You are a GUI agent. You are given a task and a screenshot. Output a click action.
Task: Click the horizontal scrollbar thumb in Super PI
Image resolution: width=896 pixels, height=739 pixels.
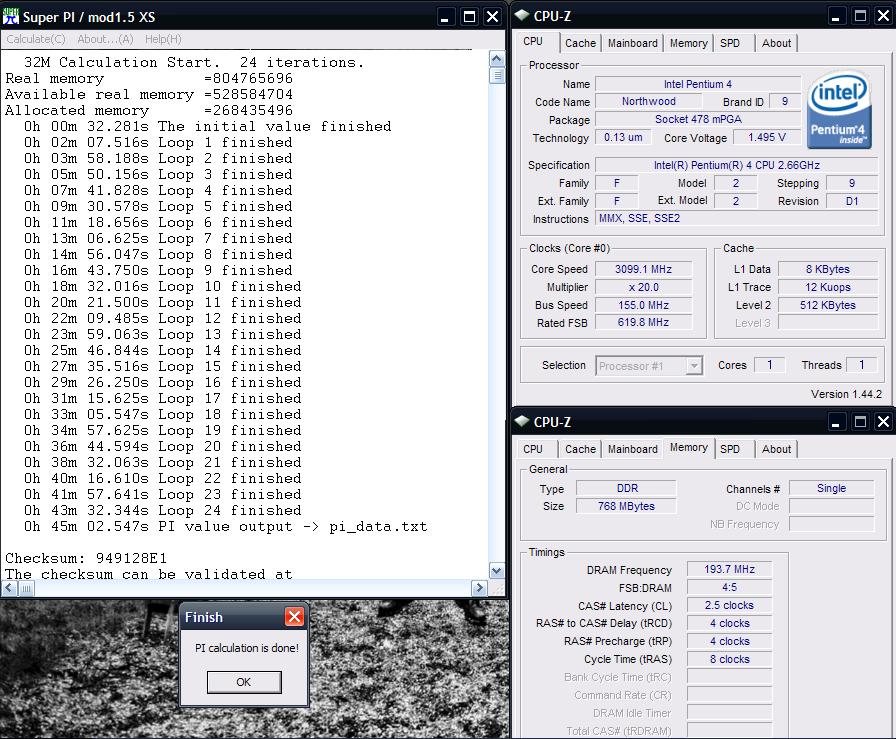(x=27, y=588)
